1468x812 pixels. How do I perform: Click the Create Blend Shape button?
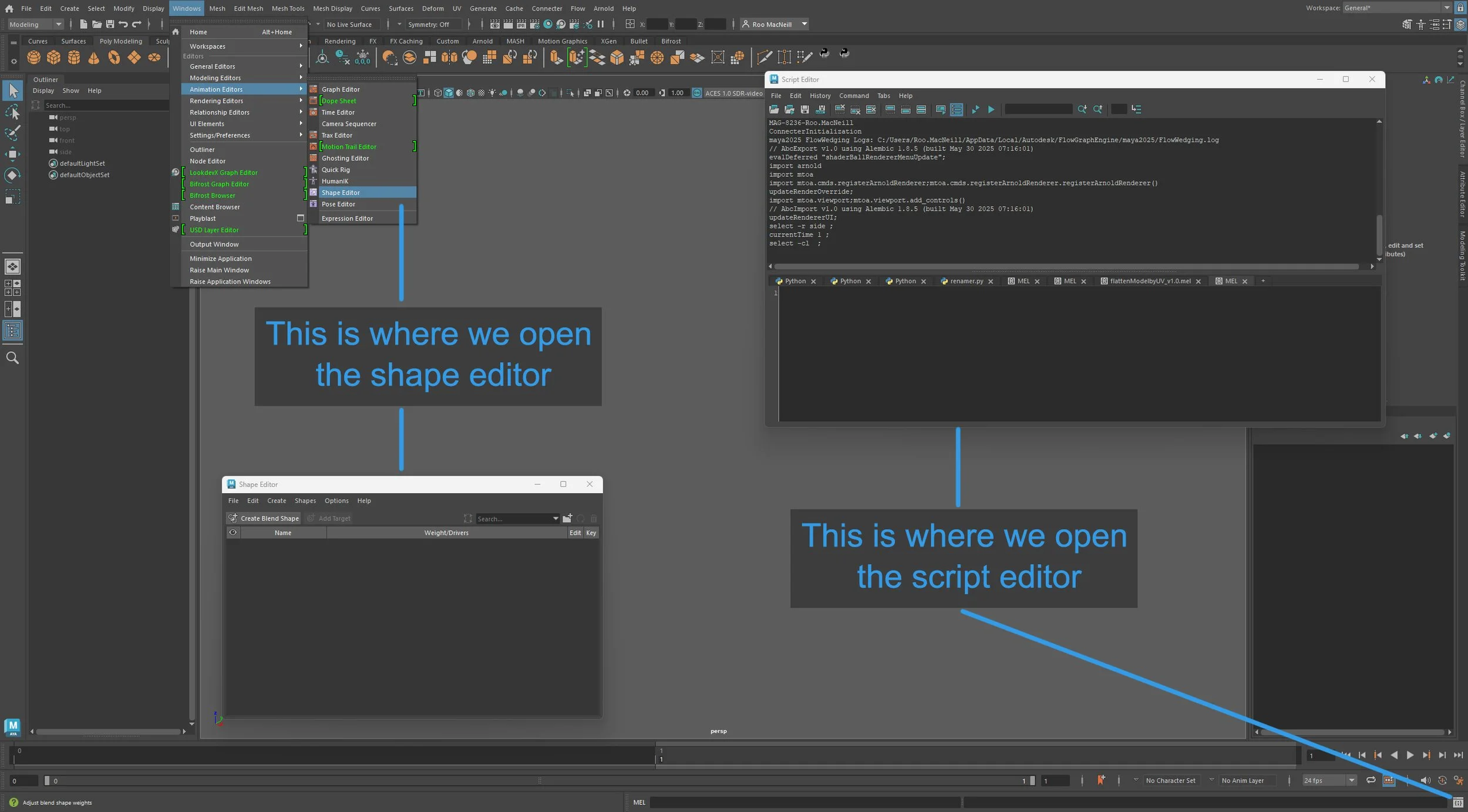[x=264, y=518]
